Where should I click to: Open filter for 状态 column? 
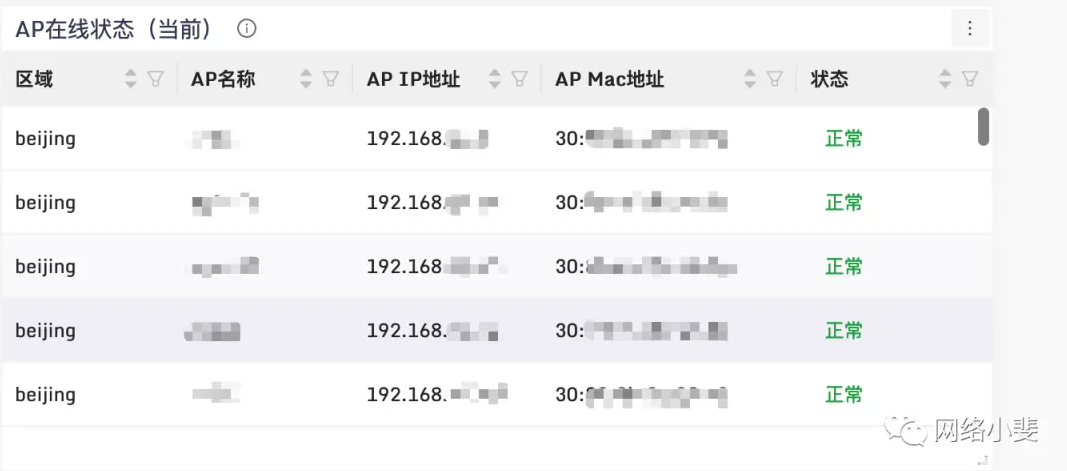pos(969,79)
